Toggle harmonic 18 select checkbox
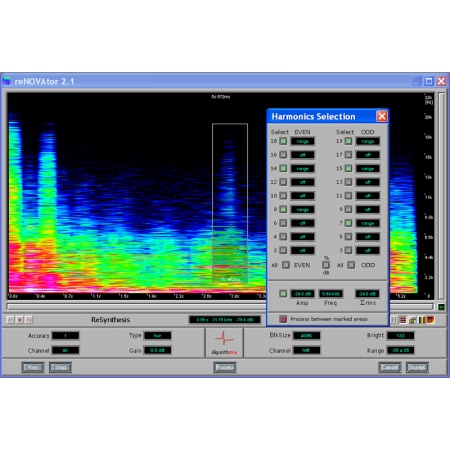 (283, 141)
